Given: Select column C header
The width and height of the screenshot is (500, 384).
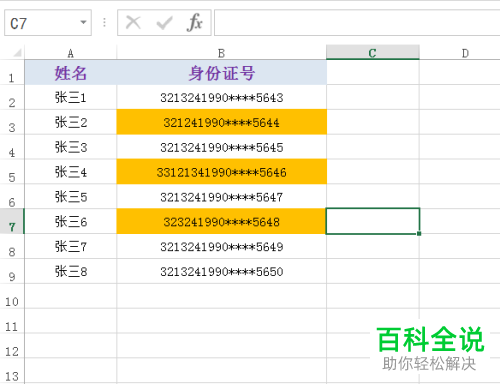Looking at the screenshot, I should tap(373, 53).
